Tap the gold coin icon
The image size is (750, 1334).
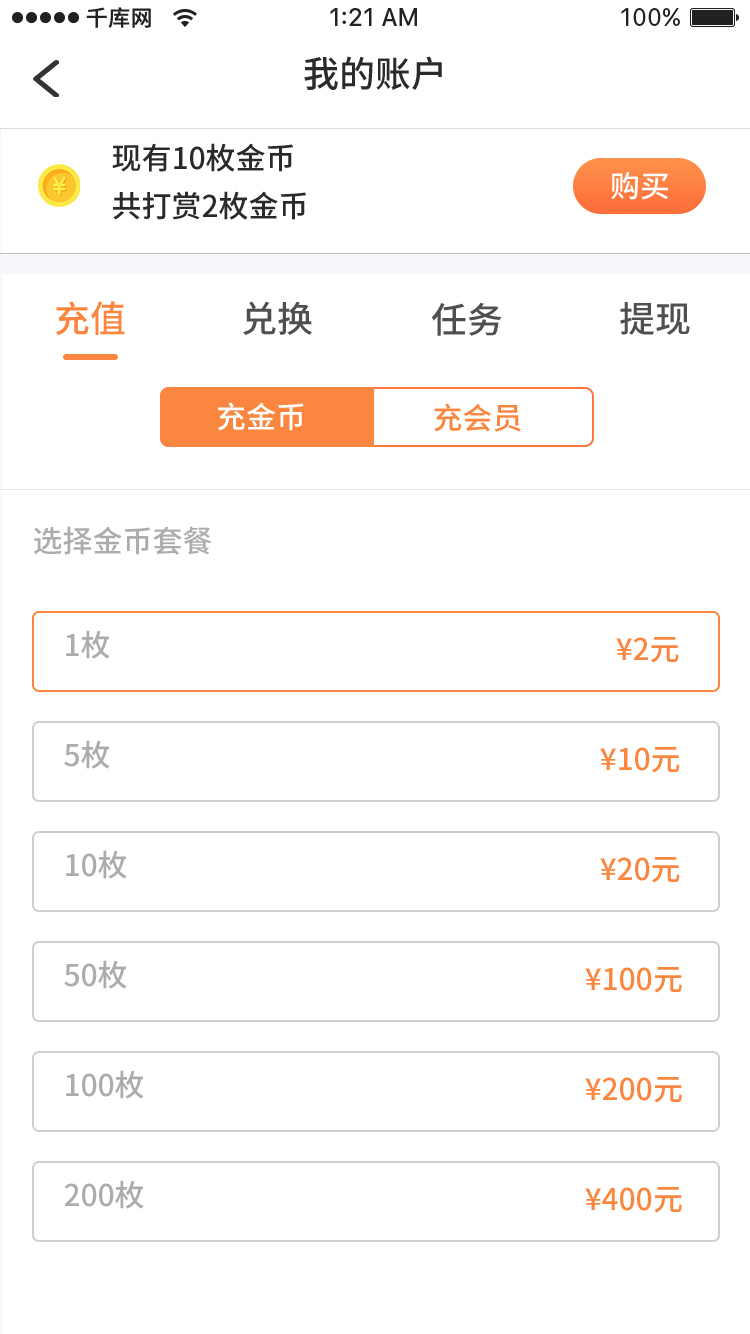click(59, 186)
